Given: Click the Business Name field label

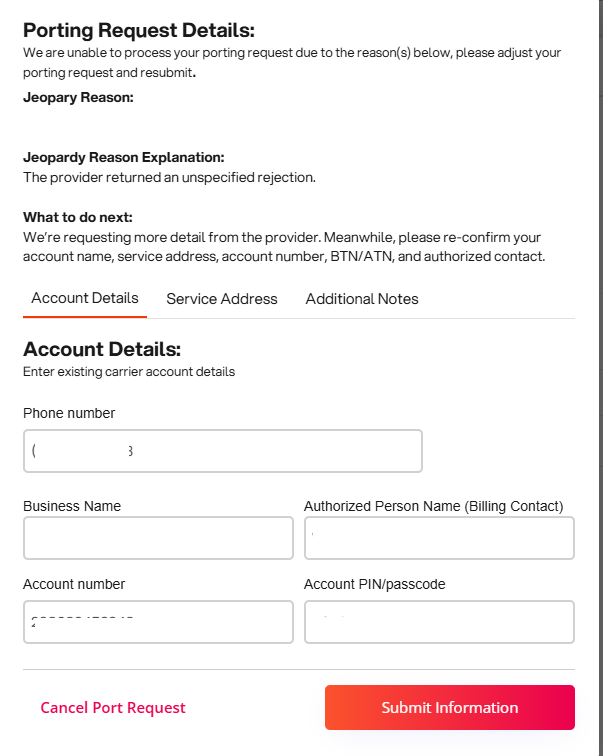Looking at the screenshot, I should click(72, 506).
